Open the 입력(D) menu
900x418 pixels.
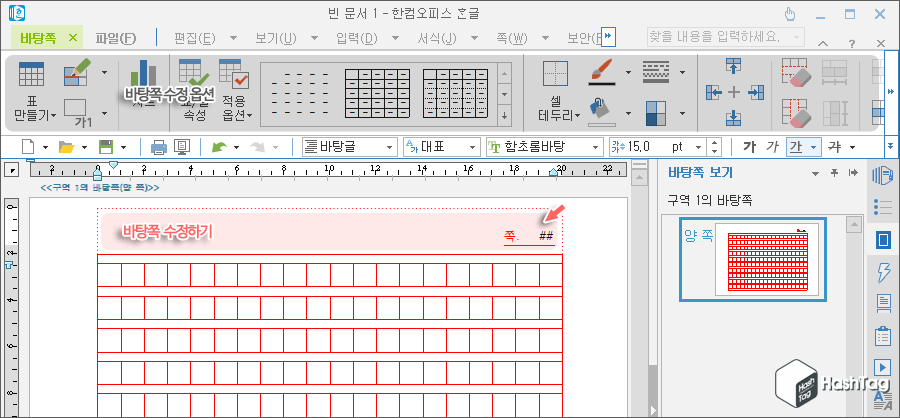pyautogui.click(x=356, y=38)
